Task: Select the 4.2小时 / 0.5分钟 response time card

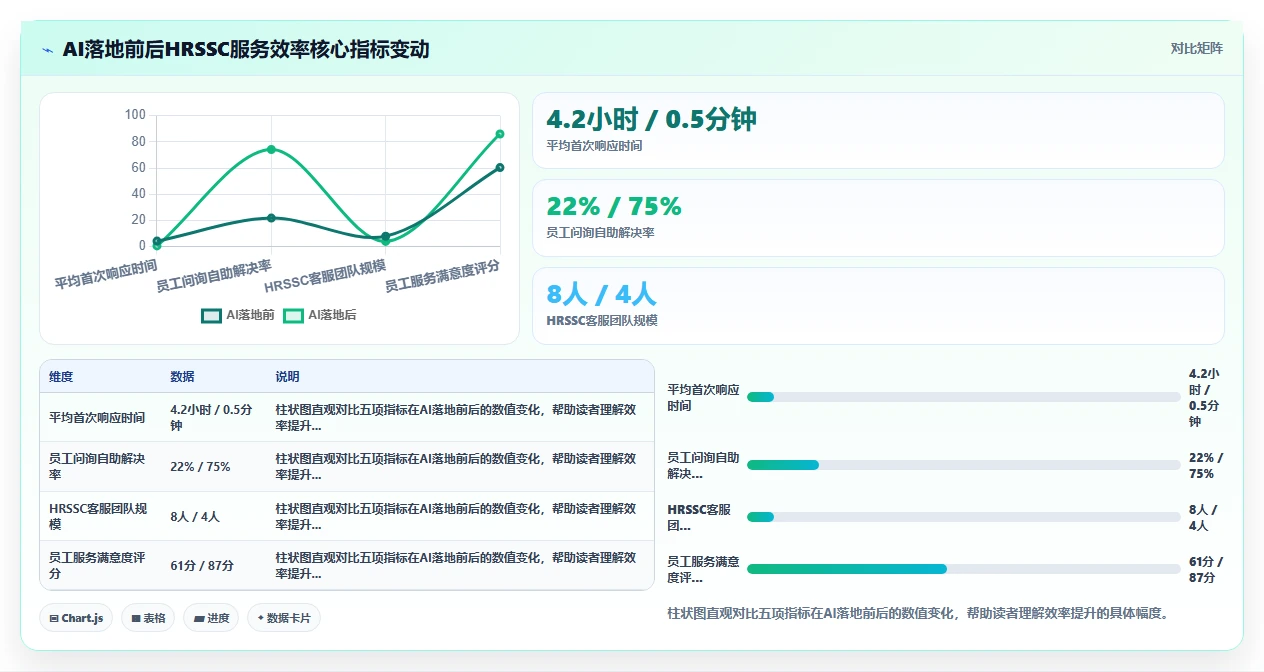Action: (x=878, y=130)
